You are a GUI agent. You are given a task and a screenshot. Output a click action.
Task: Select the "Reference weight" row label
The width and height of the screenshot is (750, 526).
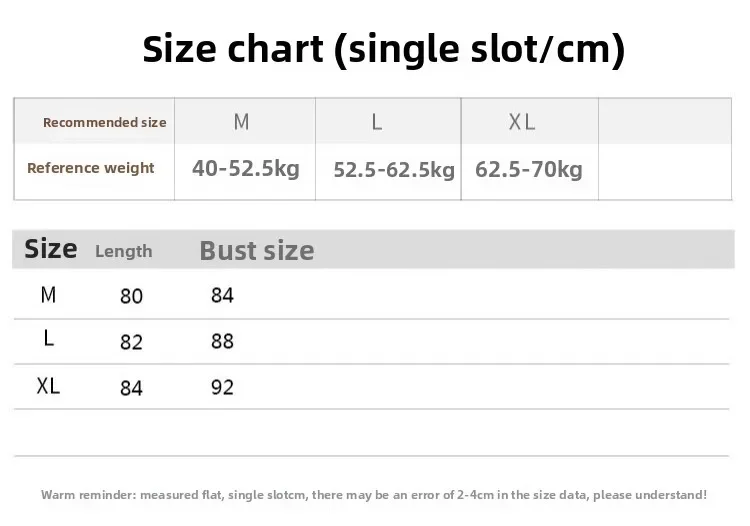coord(91,168)
